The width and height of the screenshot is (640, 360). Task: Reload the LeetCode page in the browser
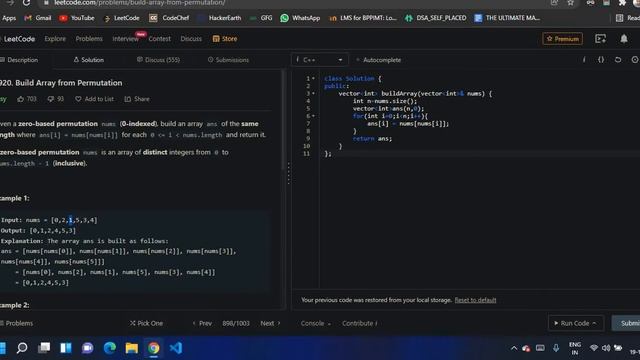pyautogui.click(x=26, y=3)
